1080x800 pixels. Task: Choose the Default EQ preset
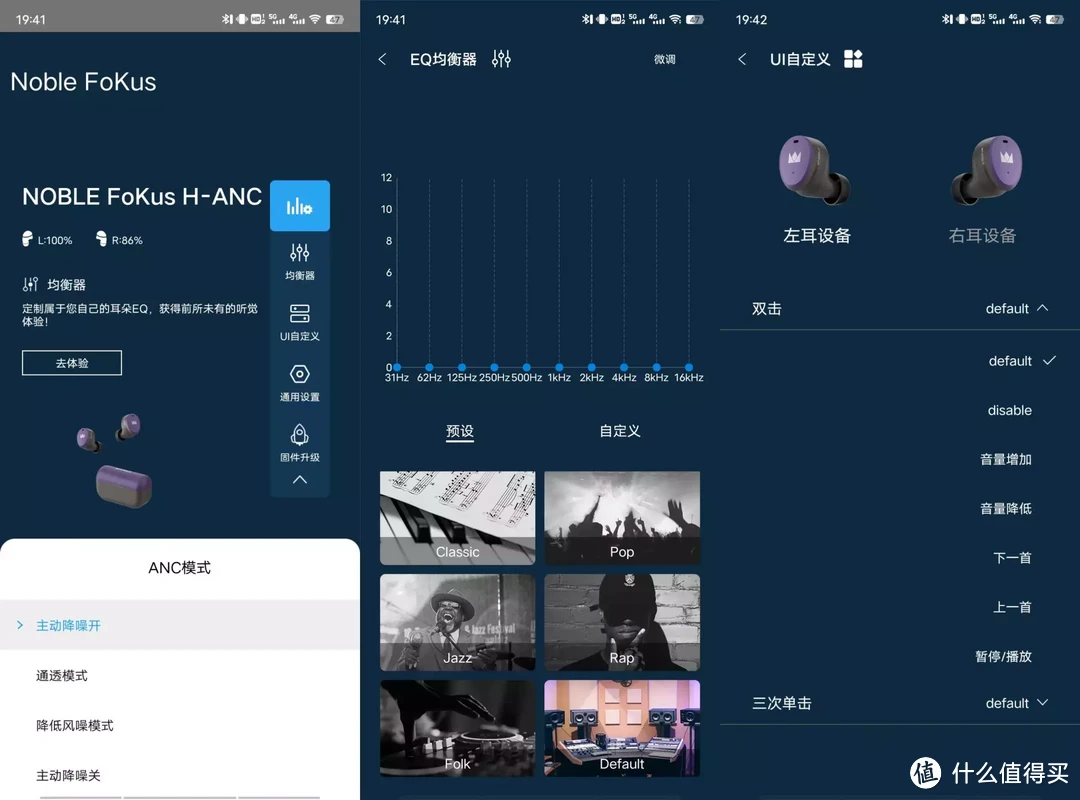click(622, 728)
